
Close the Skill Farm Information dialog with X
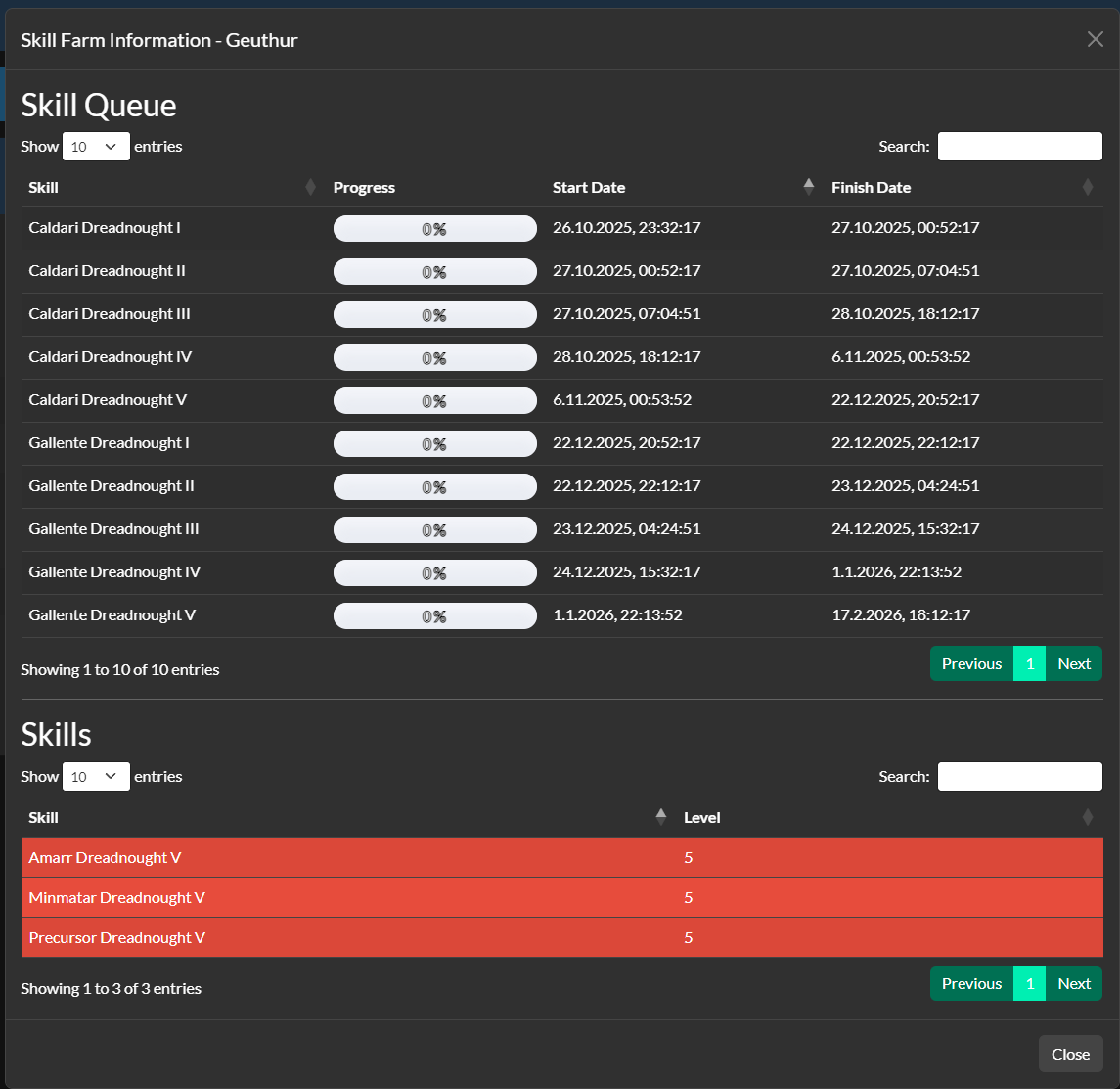pos(1095,39)
